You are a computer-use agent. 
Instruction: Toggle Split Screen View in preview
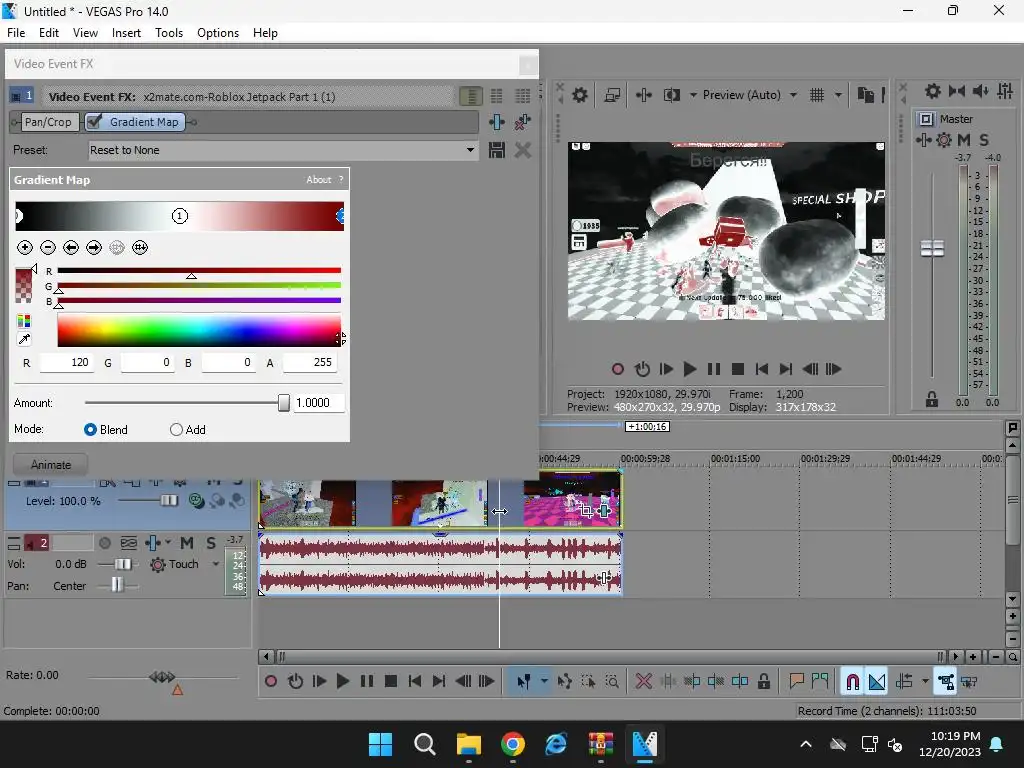tap(671, 95)
